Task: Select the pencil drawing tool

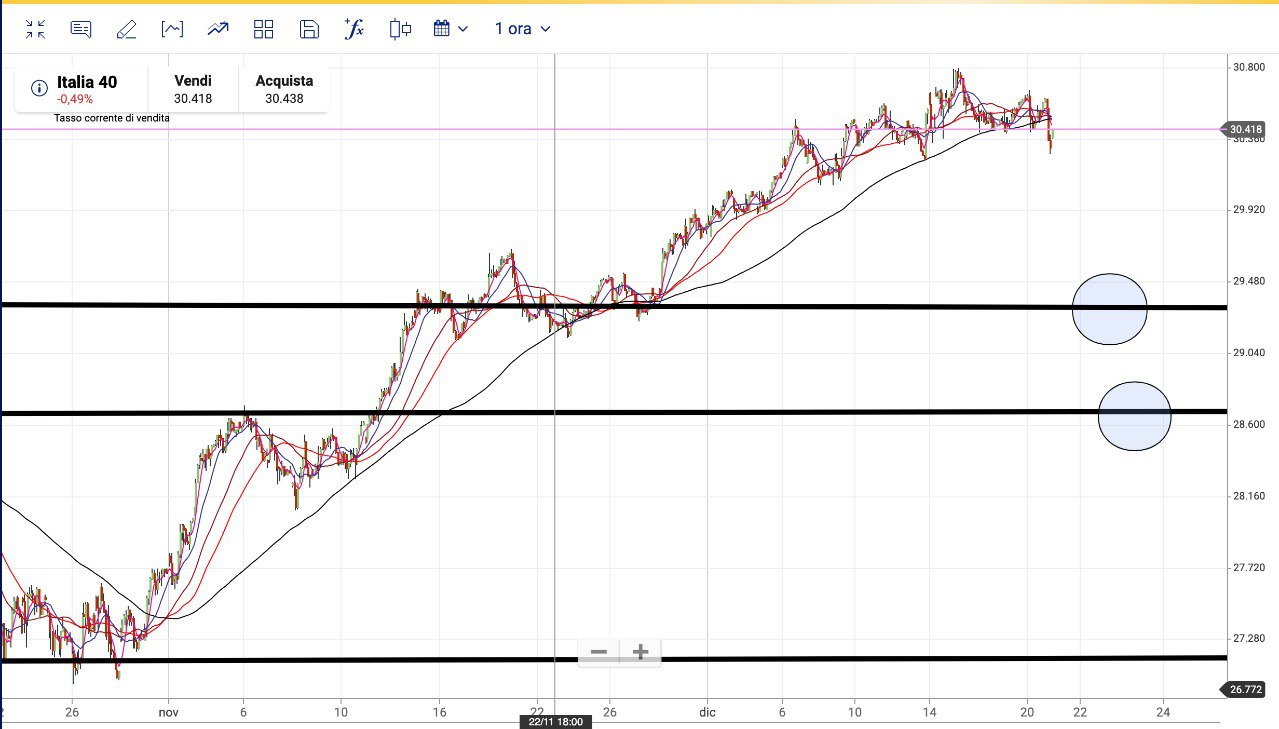Action: point(126,29)
